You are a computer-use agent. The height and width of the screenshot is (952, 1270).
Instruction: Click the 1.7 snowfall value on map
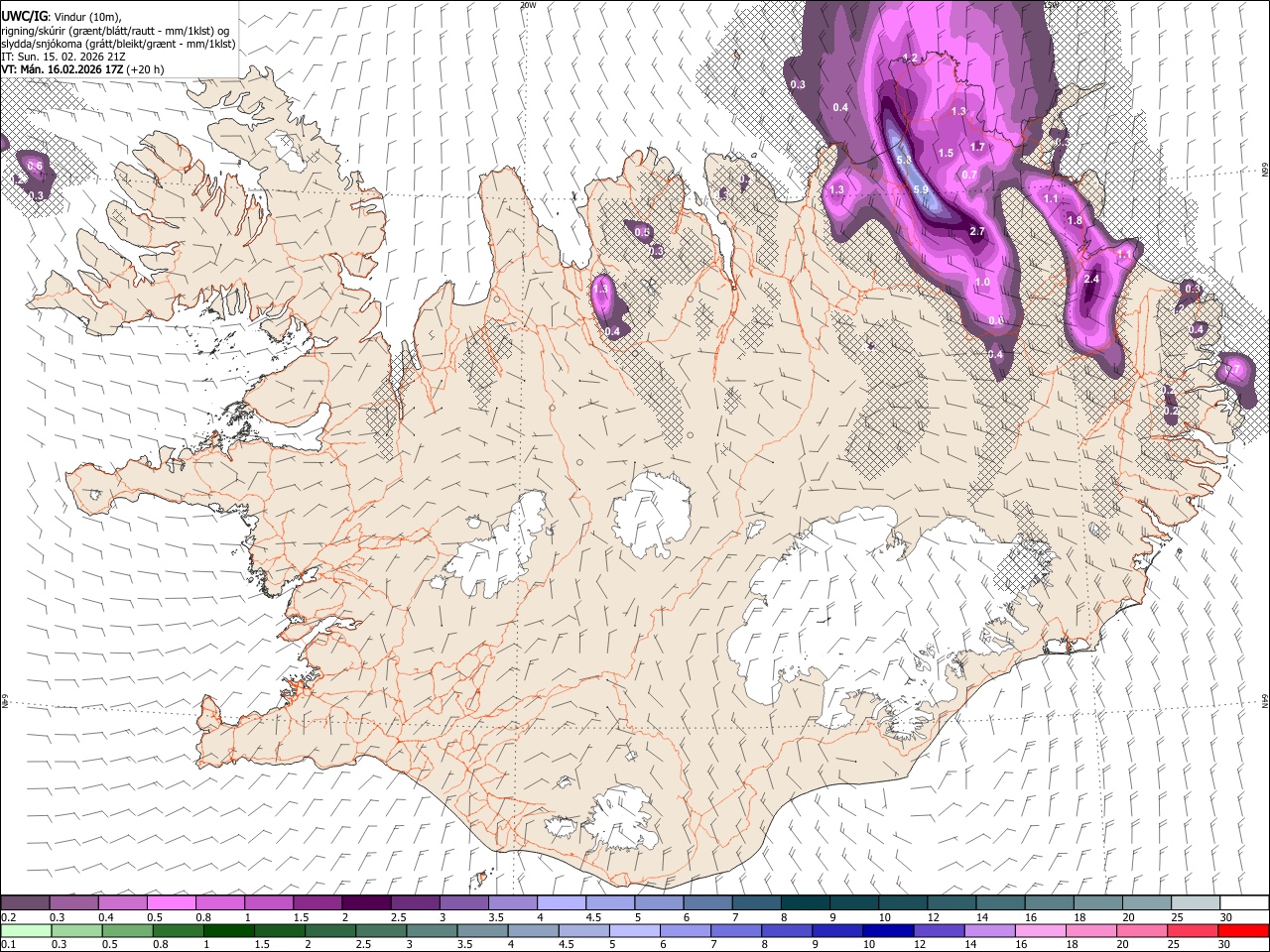click(x=977, y=147)
